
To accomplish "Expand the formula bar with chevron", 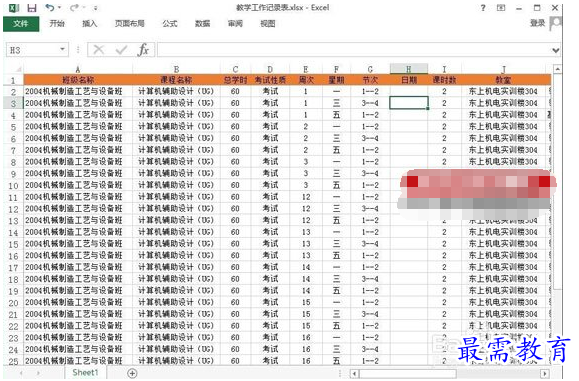I will [555, 50].
